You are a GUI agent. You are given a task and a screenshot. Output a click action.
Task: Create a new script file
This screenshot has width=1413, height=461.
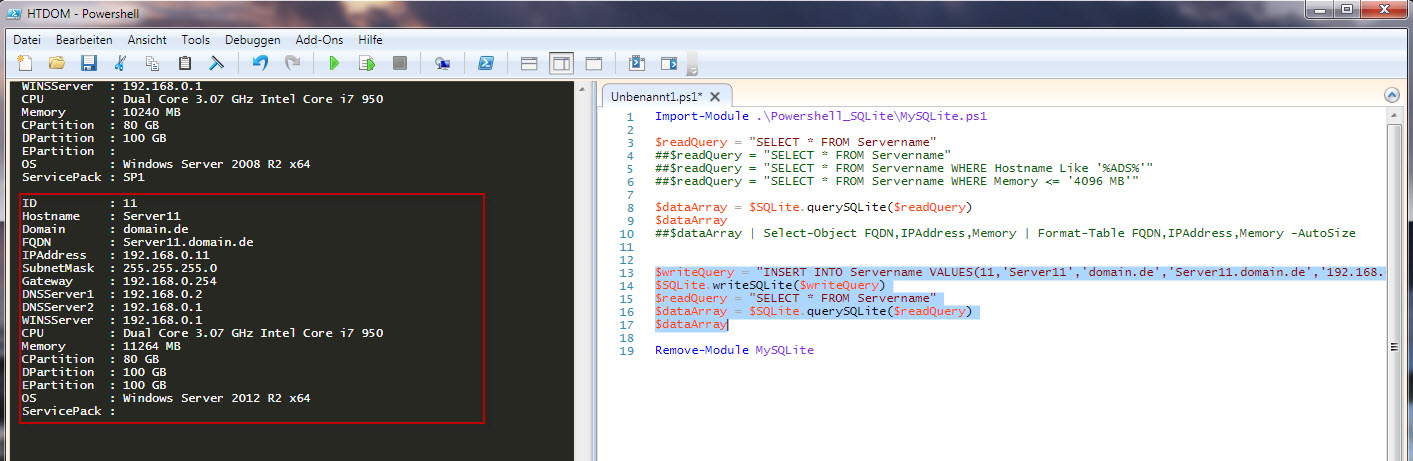tap(25, 63)
